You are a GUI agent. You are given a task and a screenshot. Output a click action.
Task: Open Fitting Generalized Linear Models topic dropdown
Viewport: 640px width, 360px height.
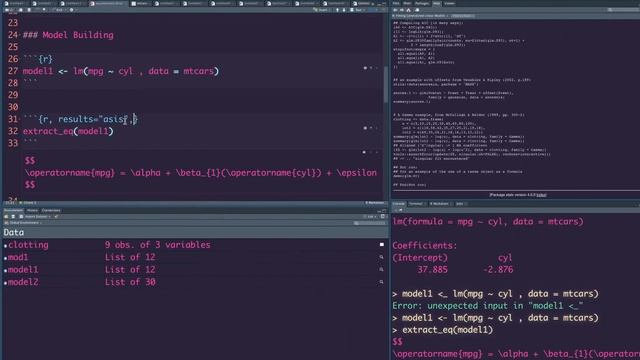419,16
